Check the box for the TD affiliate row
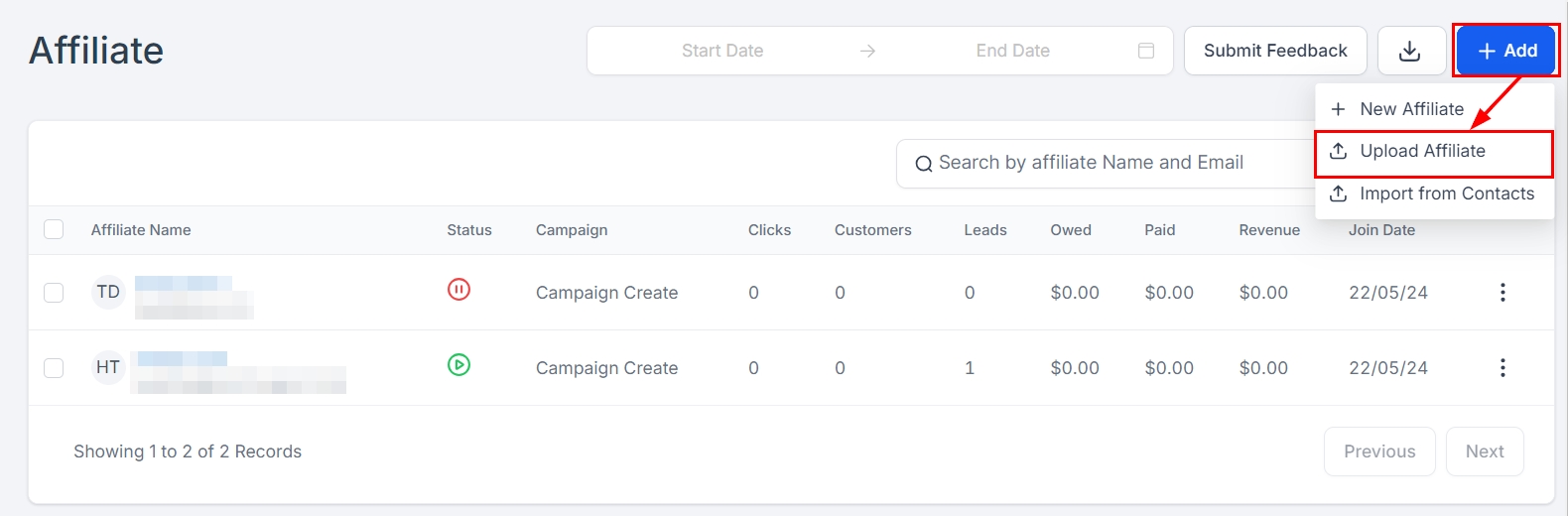The width and height of the screenshot is (1568, 516). tap(54, 293)
